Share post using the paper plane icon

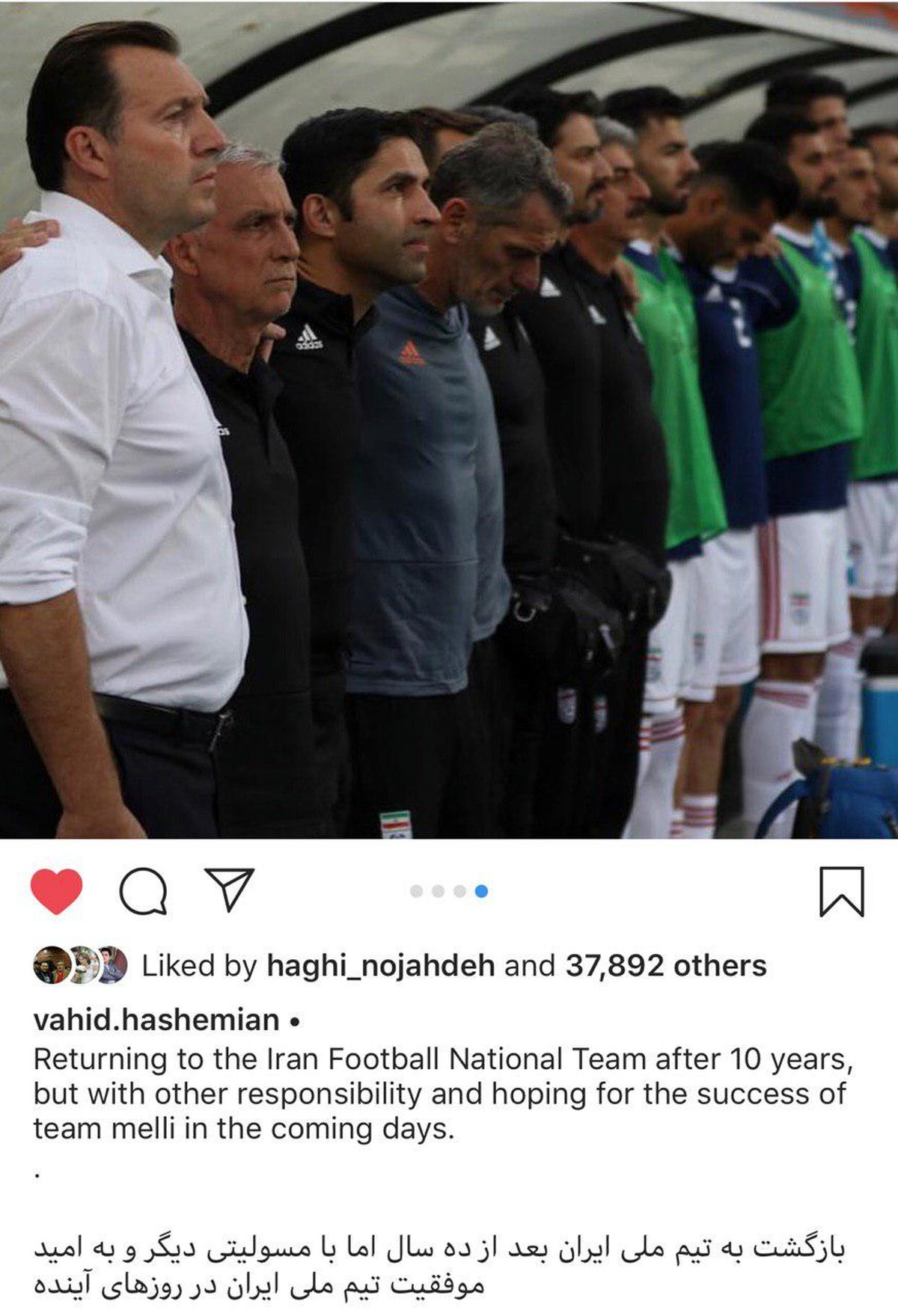click(229, 890)
